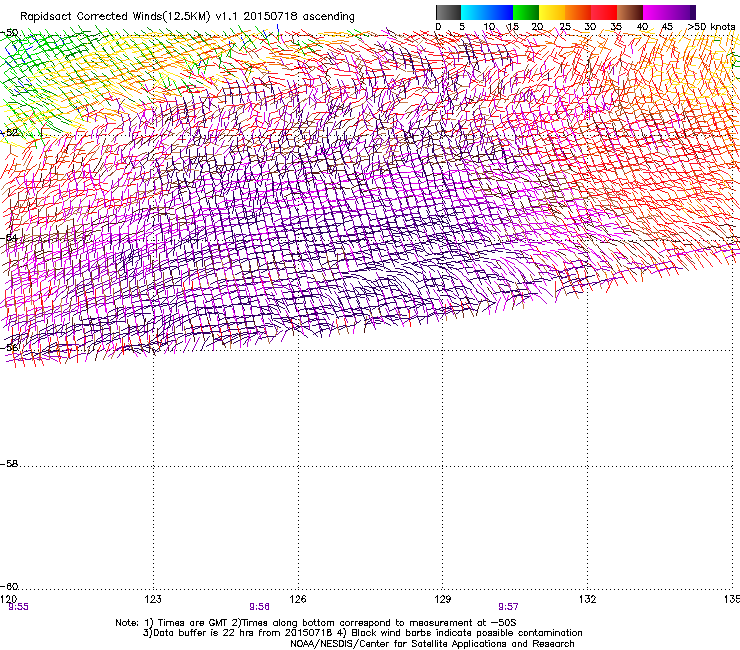Click the '20' legend scale label

537,27
